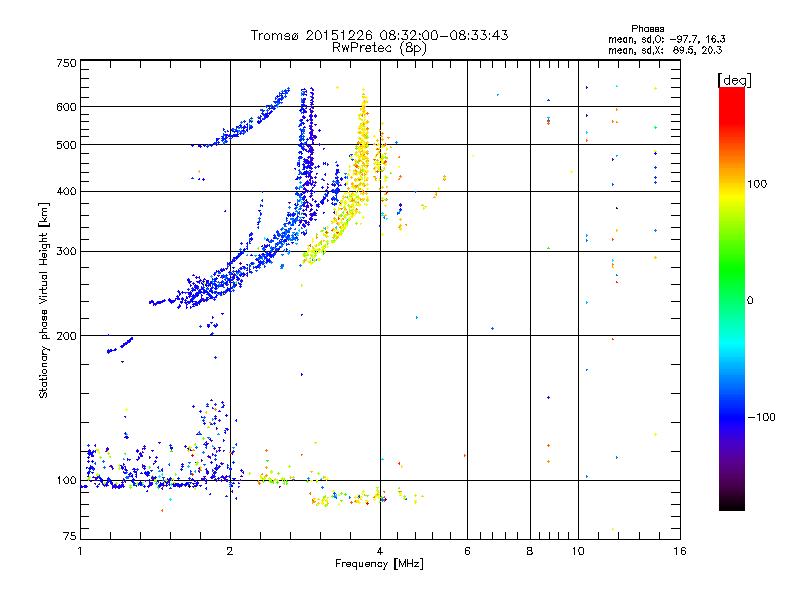Click the black bottom of the colorbar
This screenshot has width=800, height=600.
pos(732,504)
